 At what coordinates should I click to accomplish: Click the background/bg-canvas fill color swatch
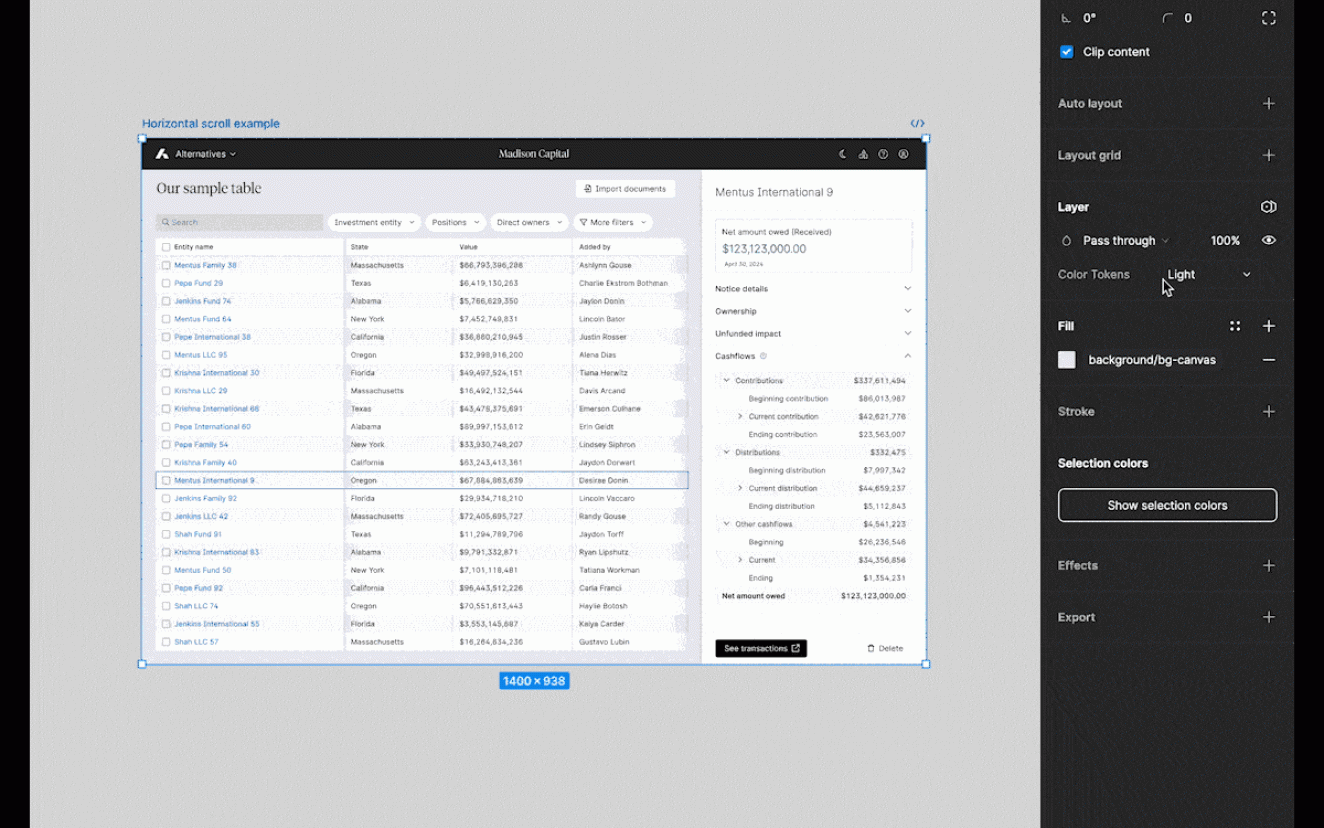(1067, 360)
